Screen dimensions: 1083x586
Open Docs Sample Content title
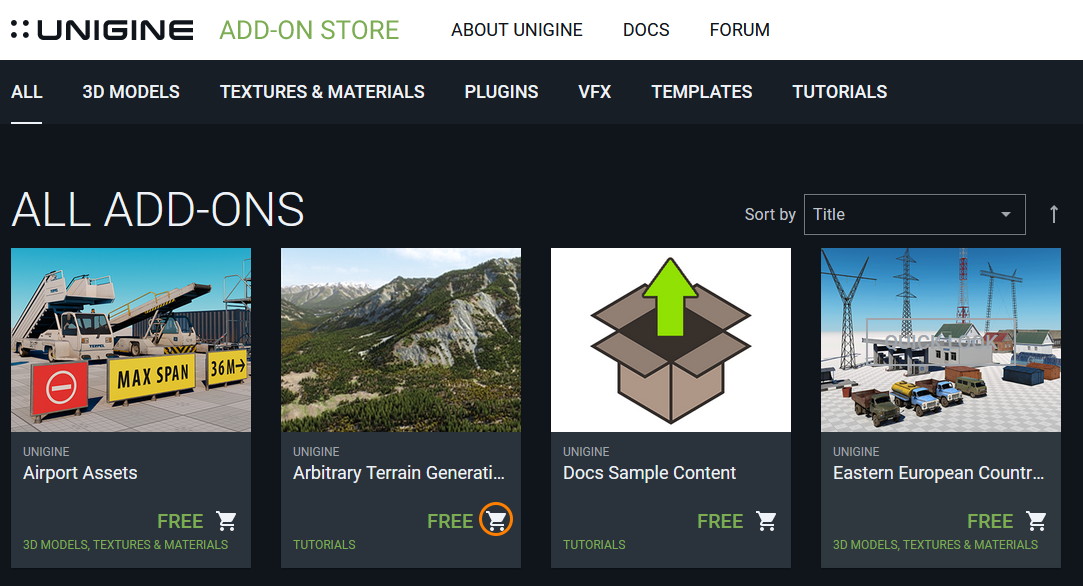(649, 473)
